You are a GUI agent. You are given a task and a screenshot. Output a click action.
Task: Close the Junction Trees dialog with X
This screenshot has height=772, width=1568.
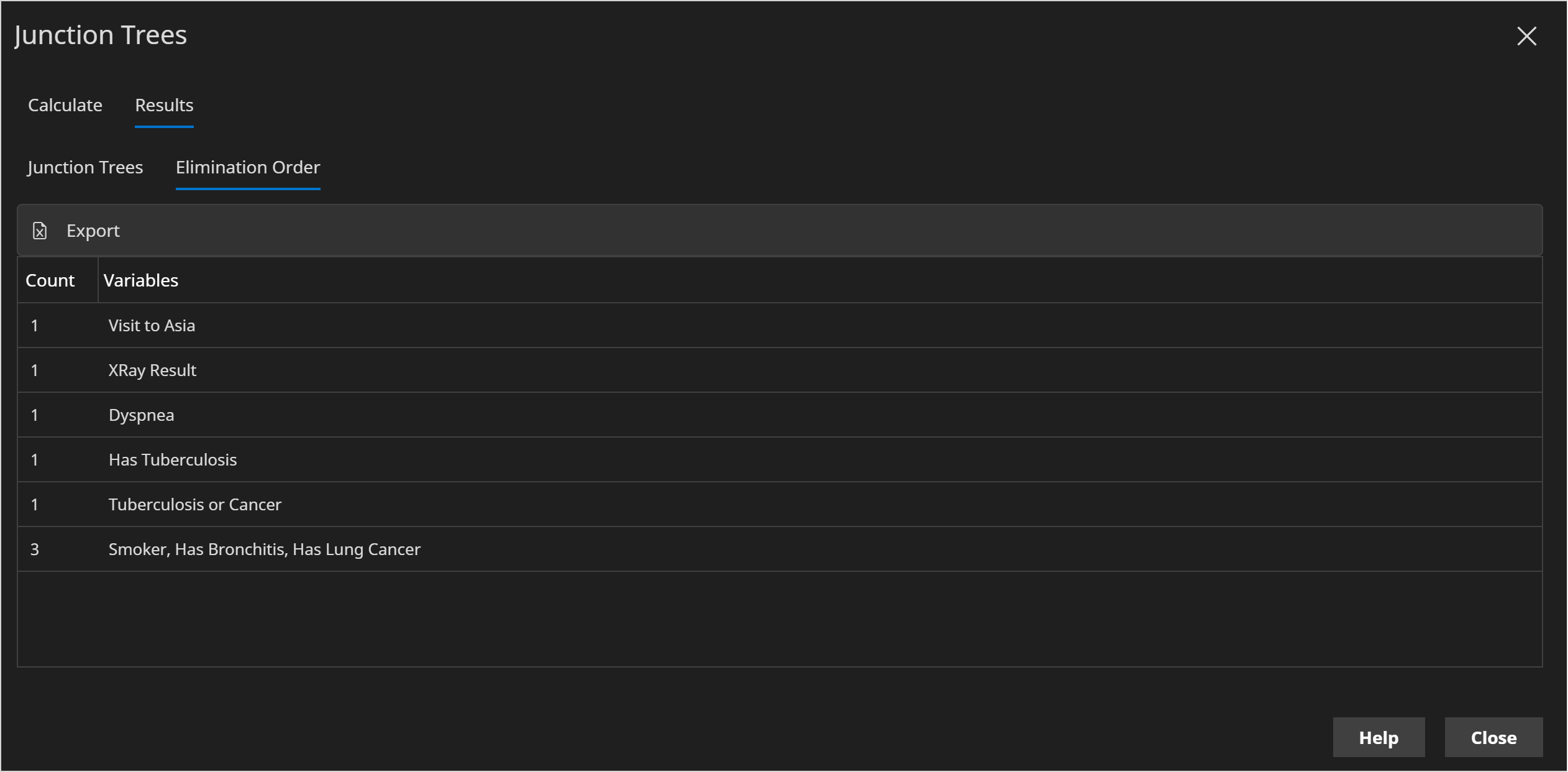(x=1526, y=36)
